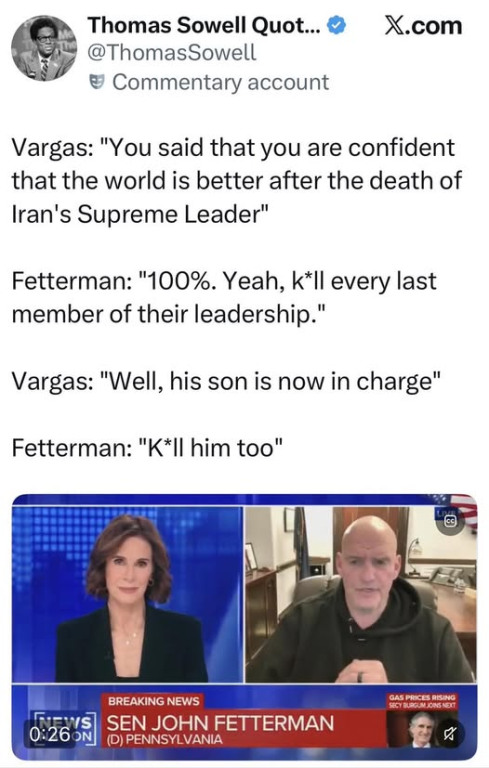Click the CC closed captions badge
The width and height of the screenshot is (489, 768).
pyautogui.click(x=450, y=522)
